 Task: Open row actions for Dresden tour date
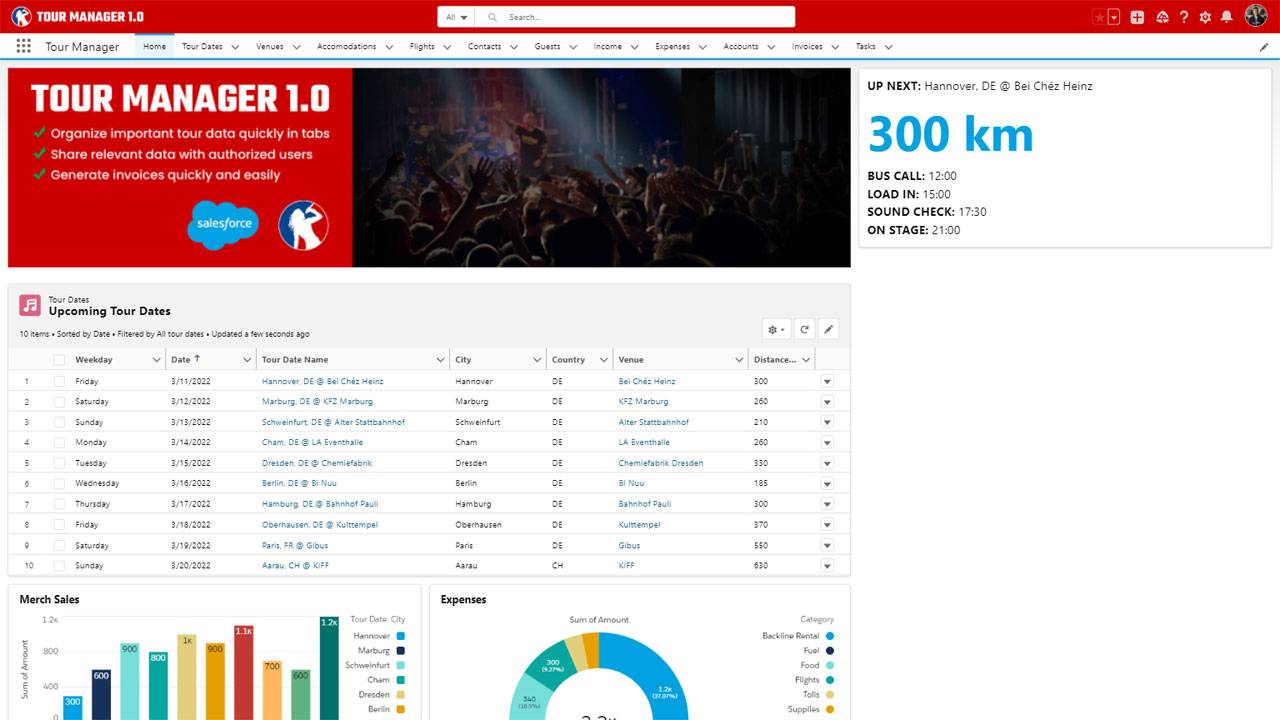pos(827,463)
